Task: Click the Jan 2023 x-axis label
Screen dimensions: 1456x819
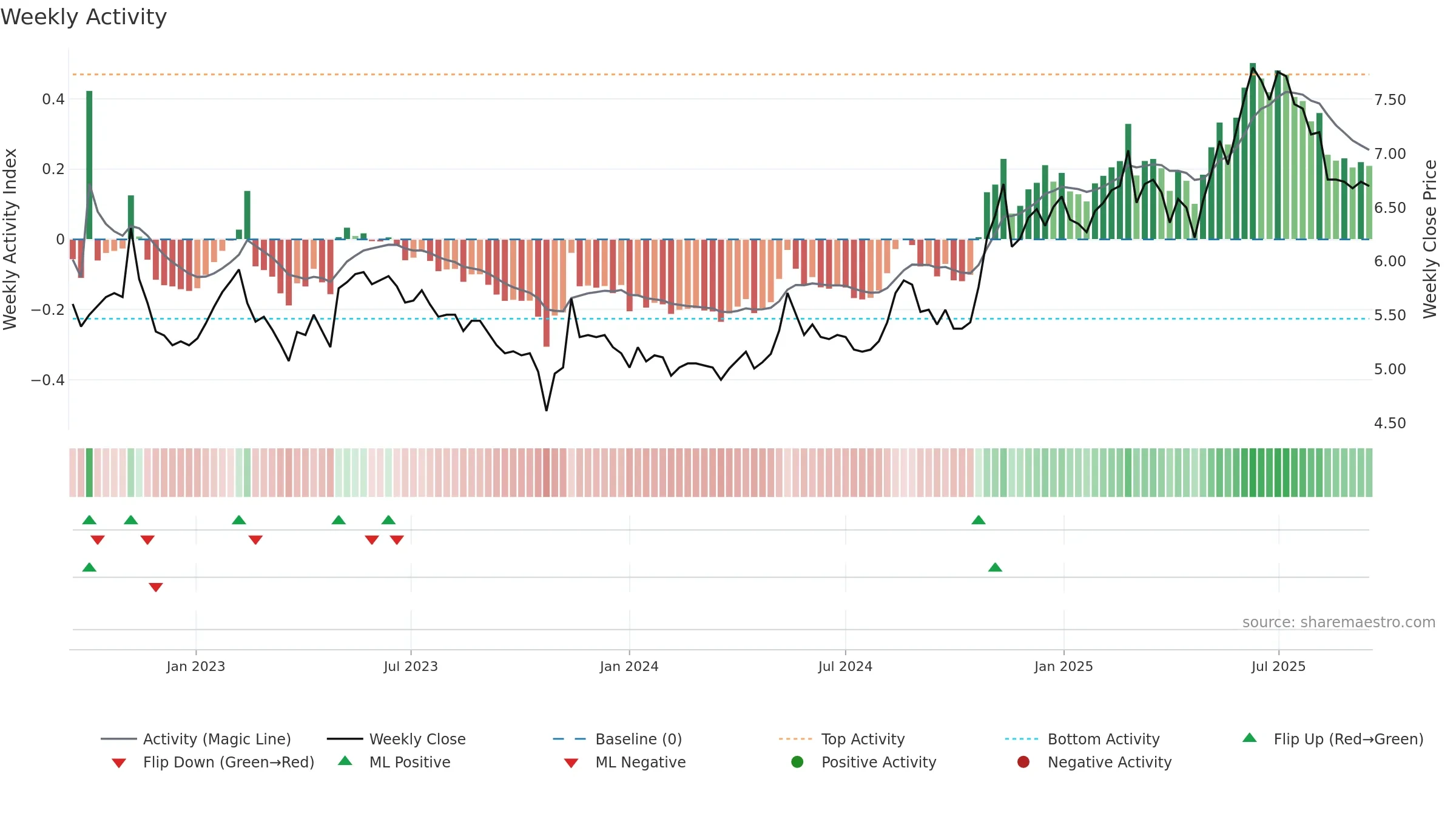Action: click(x=196, y=666)
